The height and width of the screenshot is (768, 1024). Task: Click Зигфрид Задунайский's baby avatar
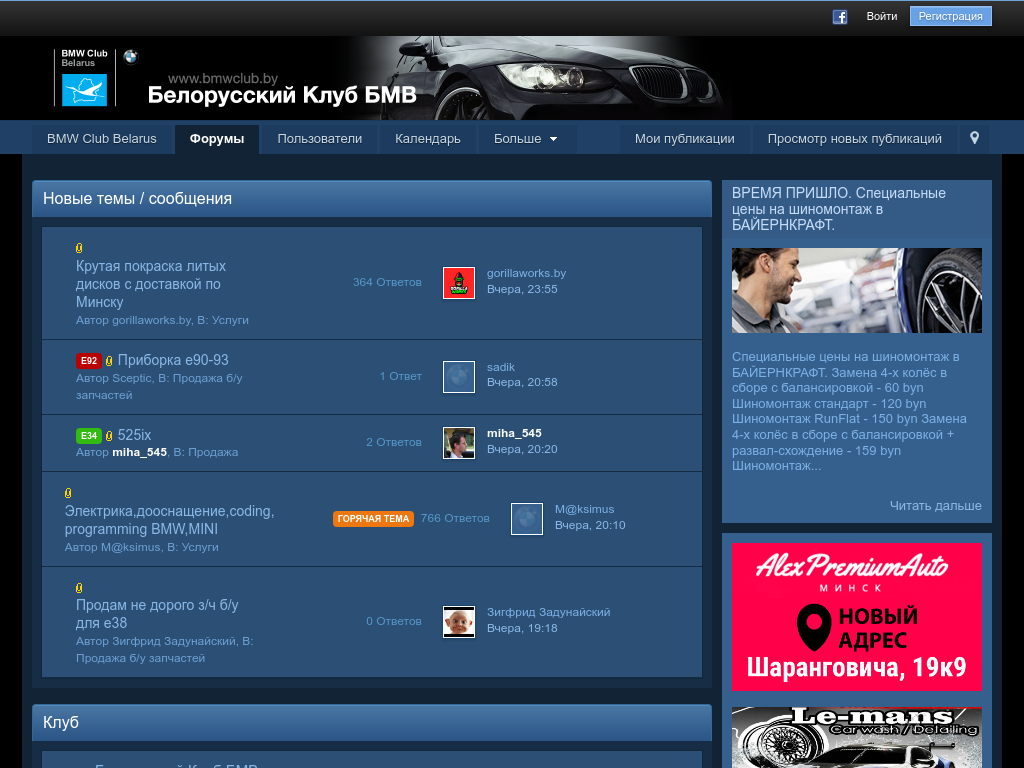pyautogui.click(x=459, y=622)
